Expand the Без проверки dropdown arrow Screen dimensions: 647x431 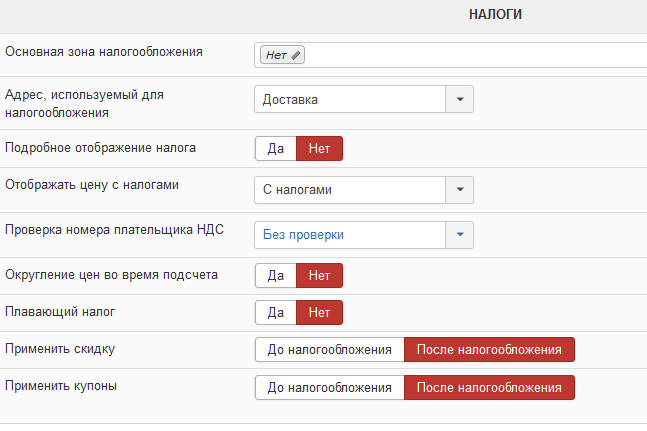point(460,235)
